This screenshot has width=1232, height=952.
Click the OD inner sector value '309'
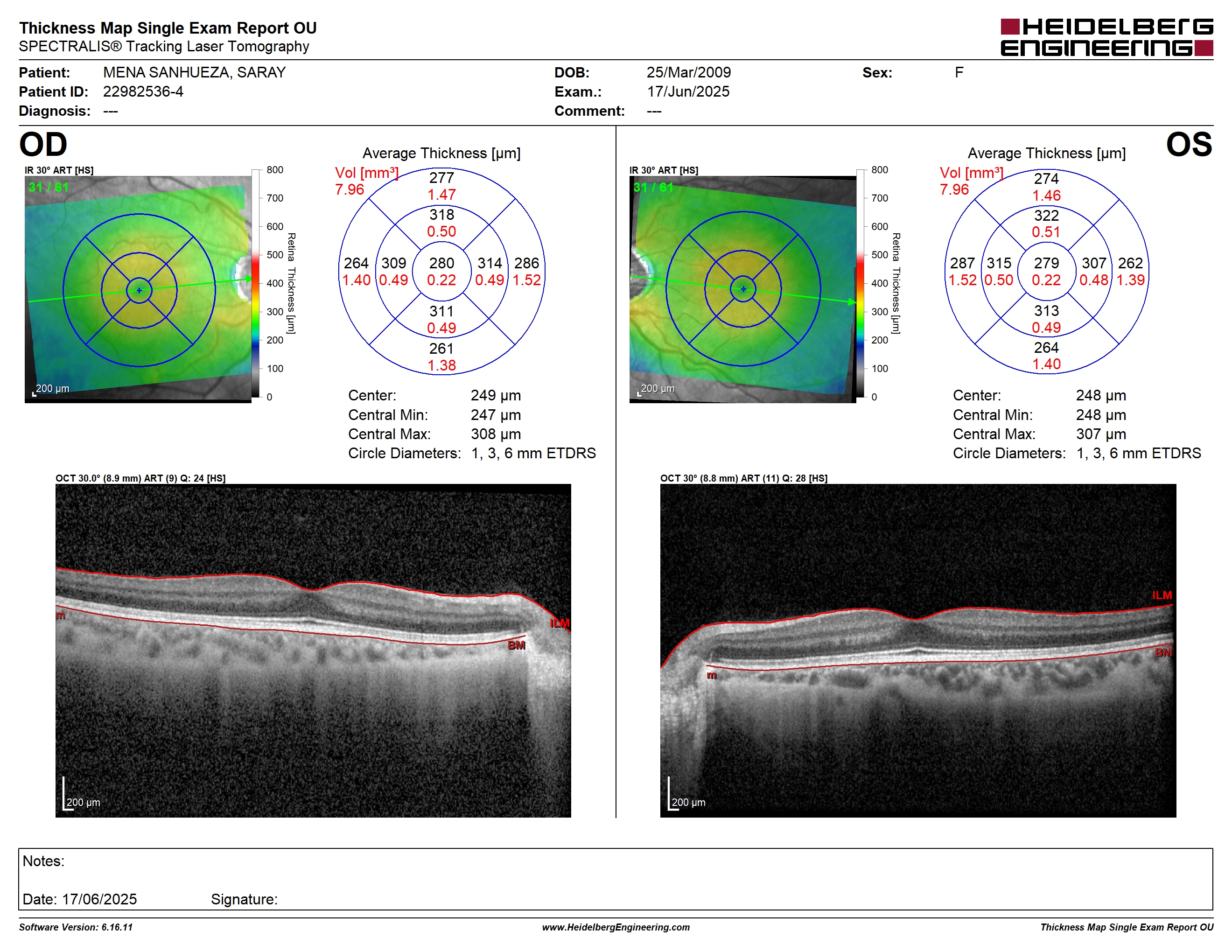click(x=393, y=263)
